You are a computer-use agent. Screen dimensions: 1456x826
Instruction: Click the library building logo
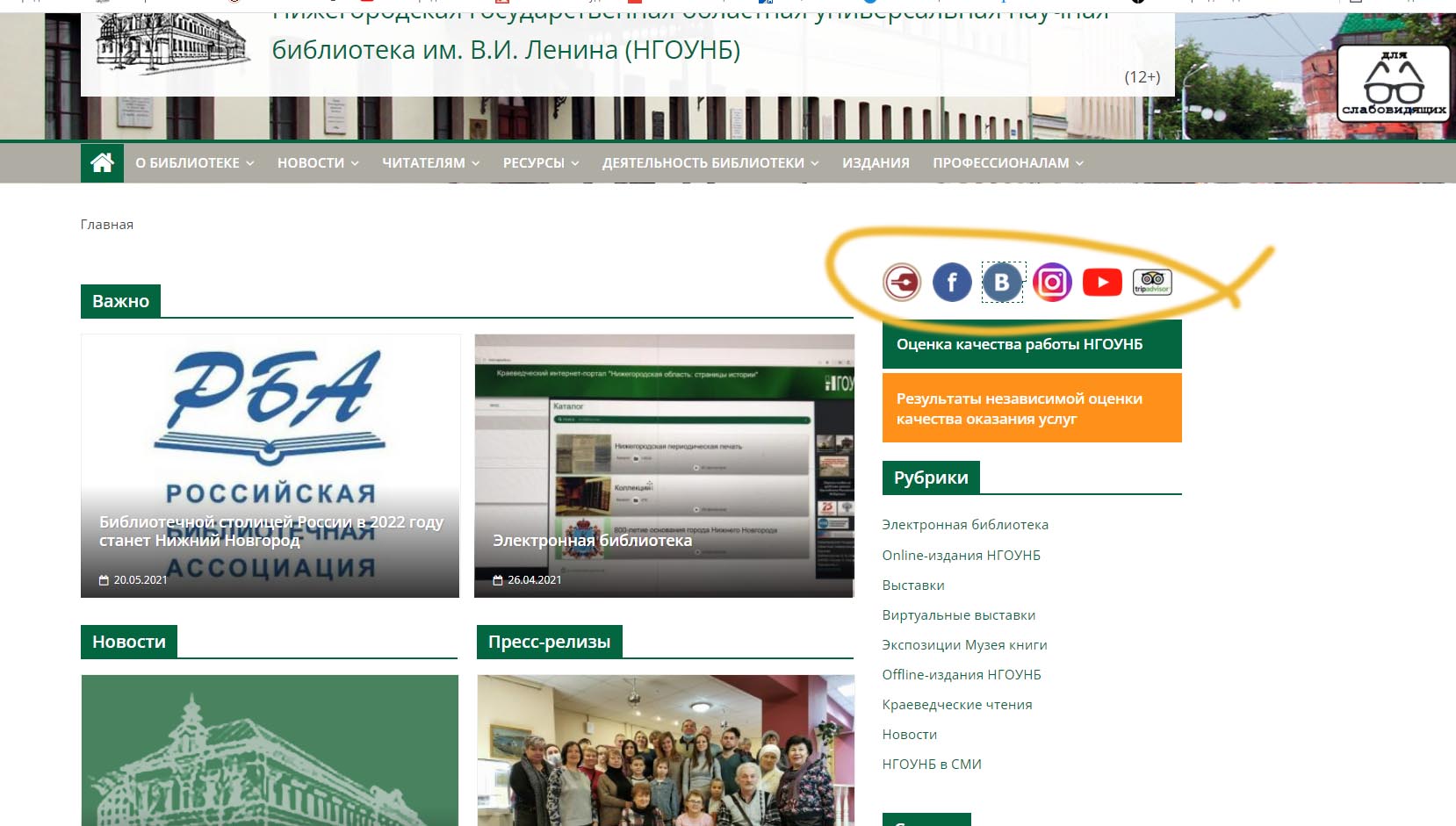coord(172,42)
